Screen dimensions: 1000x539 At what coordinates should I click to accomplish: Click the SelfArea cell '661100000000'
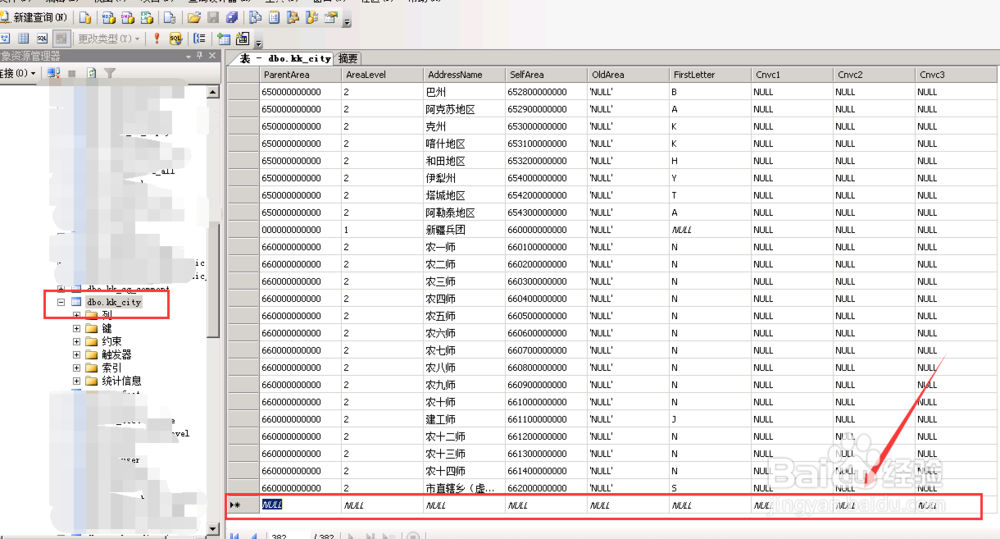546,419
